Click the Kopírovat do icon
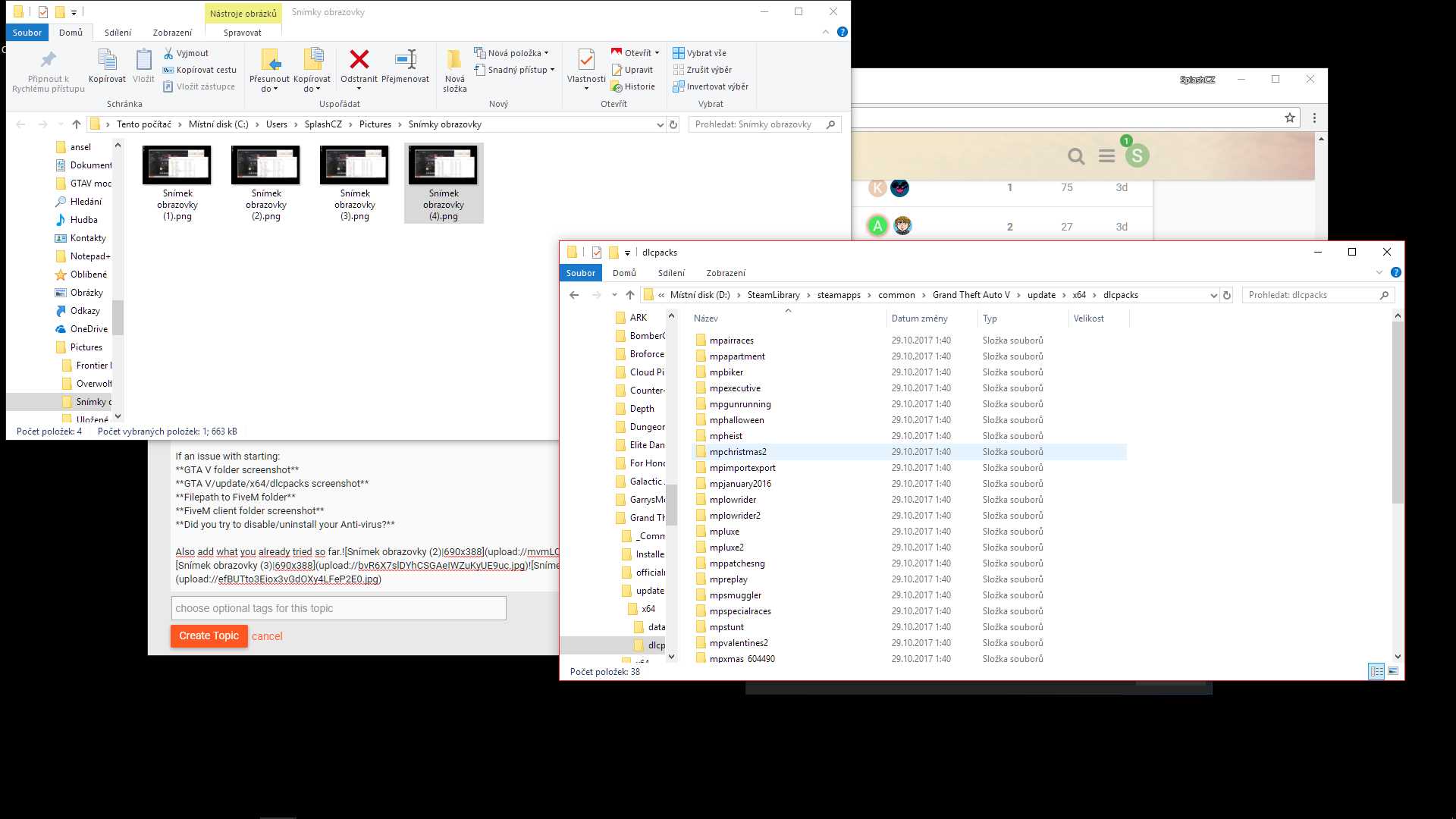Viewport: 1456px width, 819px height. point(312,60)
